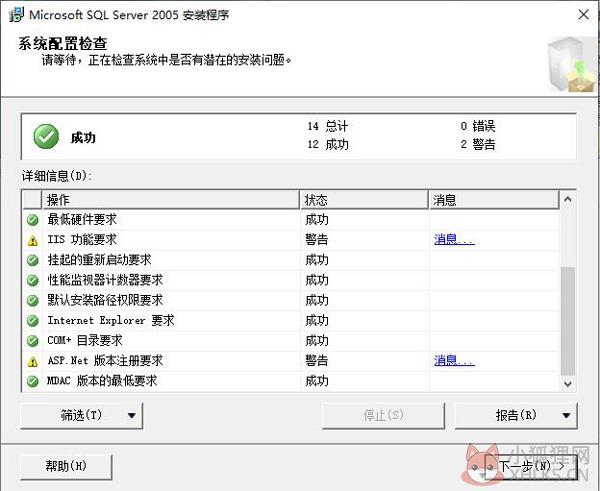Click the 详细信息(D): label
Screen dimensions: 600x491
tap(57, 176)
